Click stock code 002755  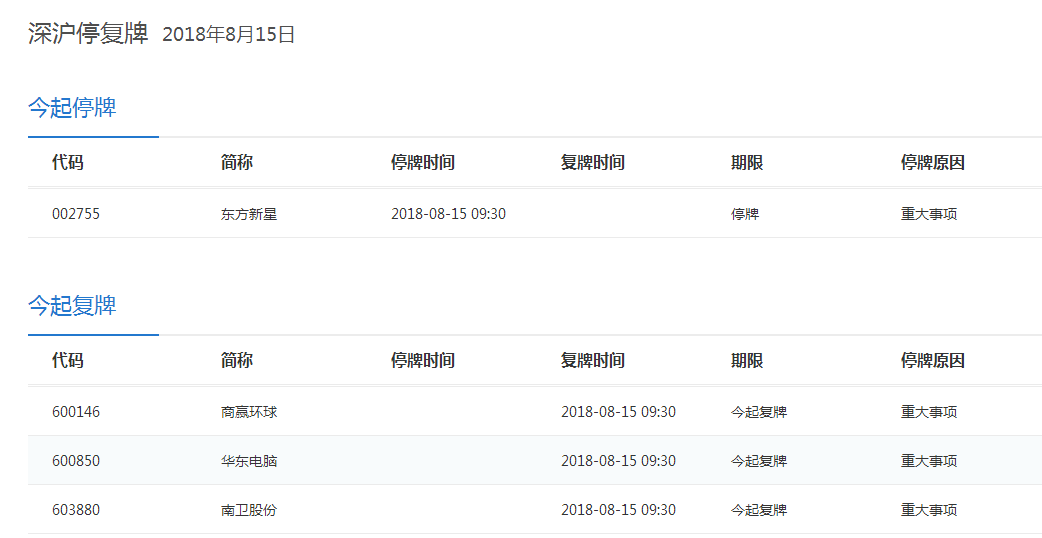point(76,214)
